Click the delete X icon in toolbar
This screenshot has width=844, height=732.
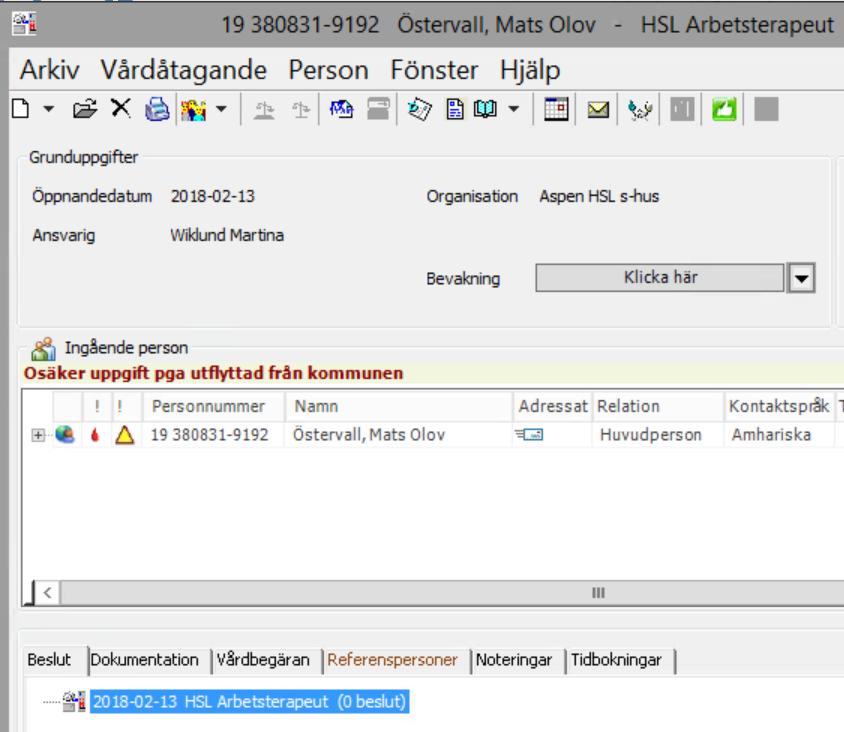pyautogui.click(x=121, y=108)
